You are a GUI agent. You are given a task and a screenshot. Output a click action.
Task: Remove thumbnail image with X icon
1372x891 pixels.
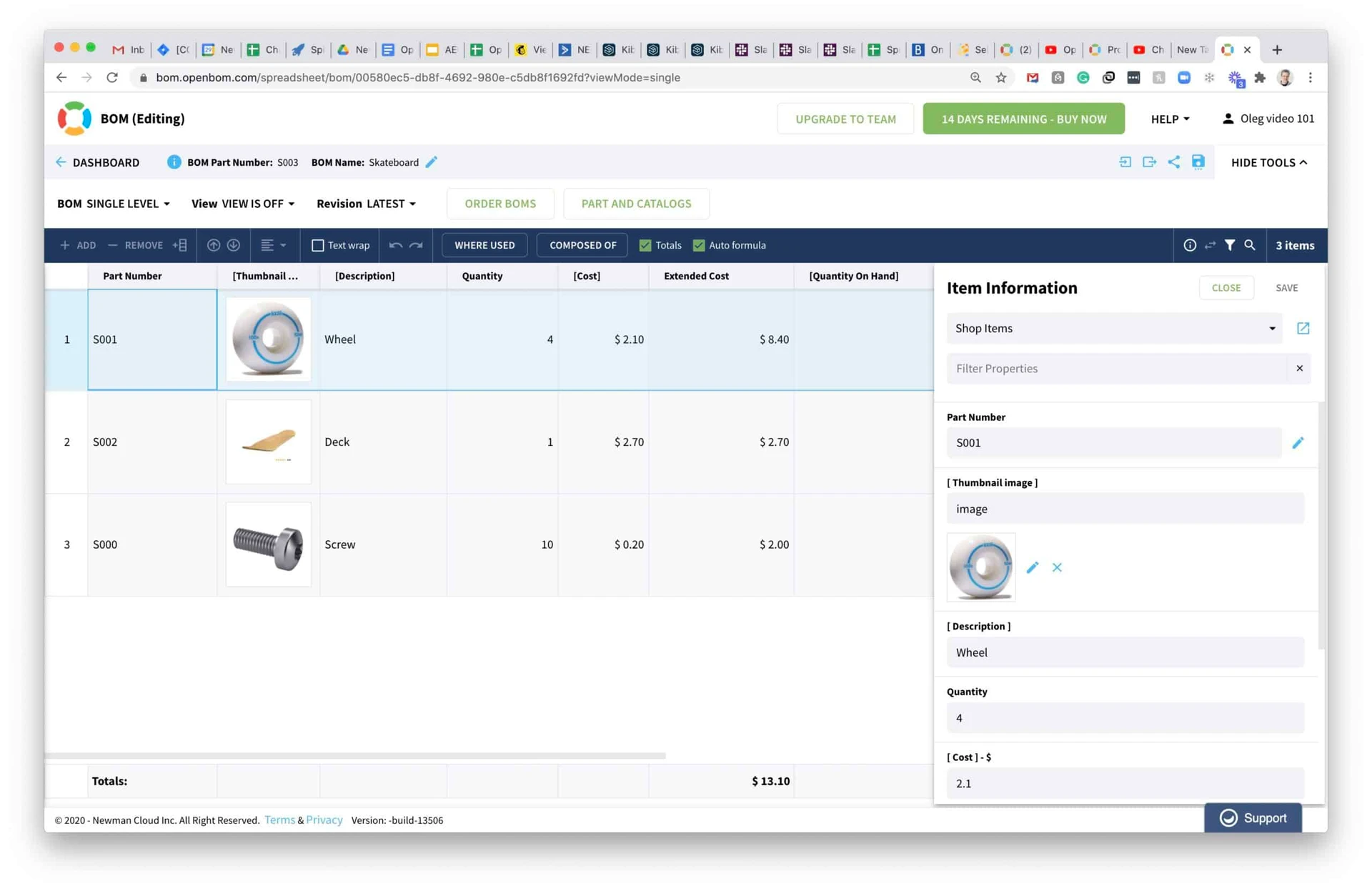click(x=1057, y=567)
